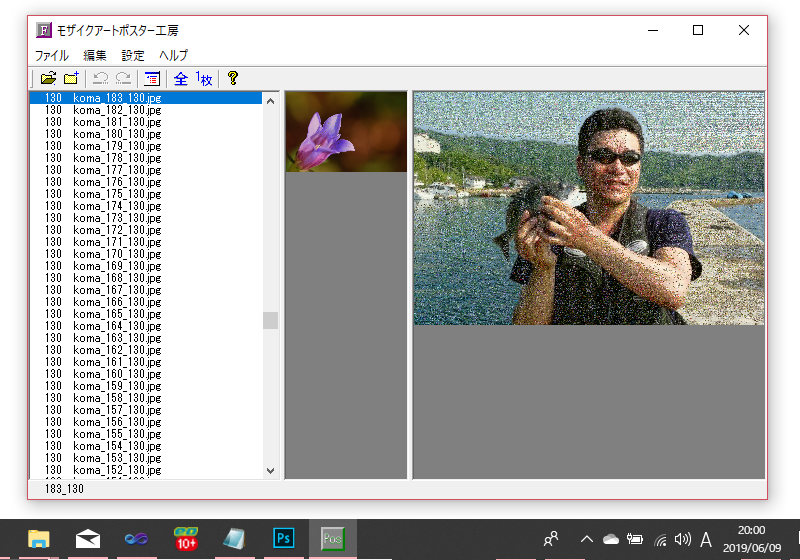Image resolution: width=800 pixels, height=560 pixels.
Task: Open the 編集 menu
Action: coord(95,55)
